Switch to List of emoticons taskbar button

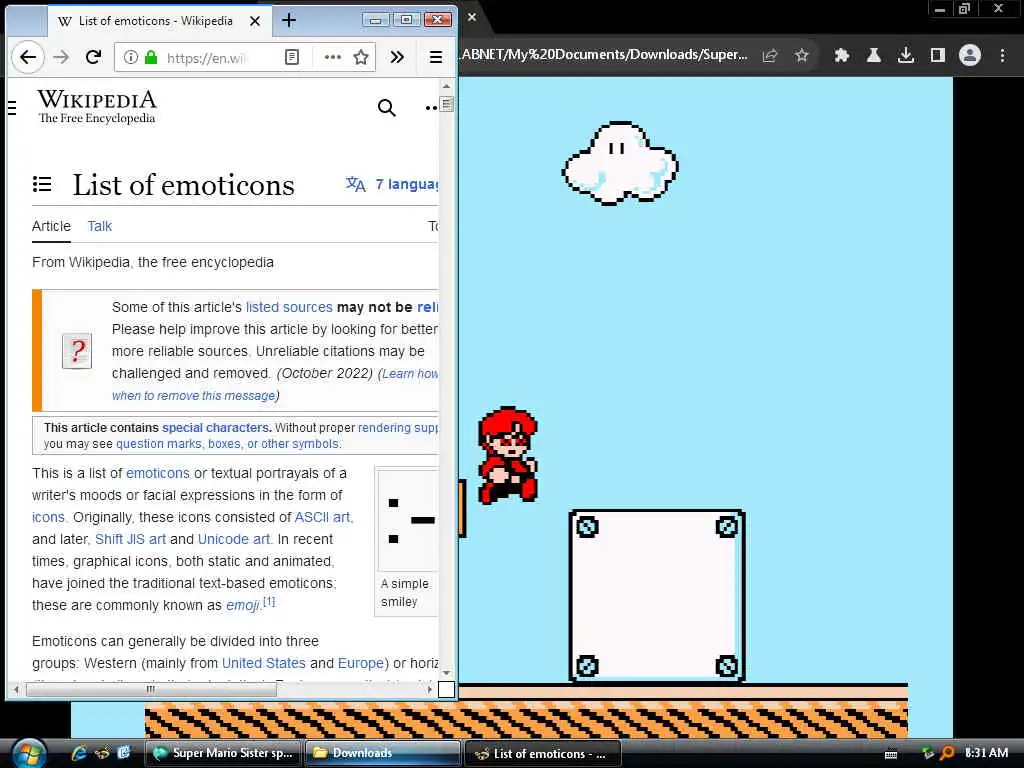(542, 754)
